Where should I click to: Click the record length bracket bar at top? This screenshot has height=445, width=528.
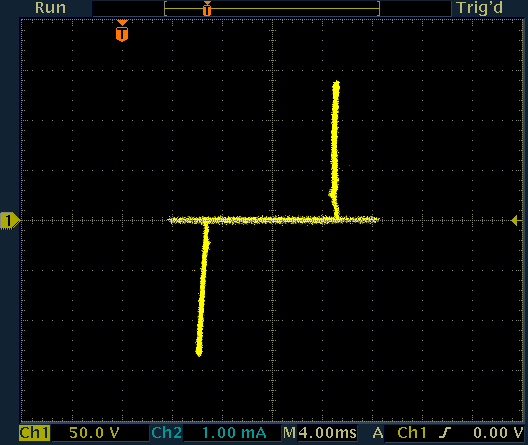[x=272, y=8]
